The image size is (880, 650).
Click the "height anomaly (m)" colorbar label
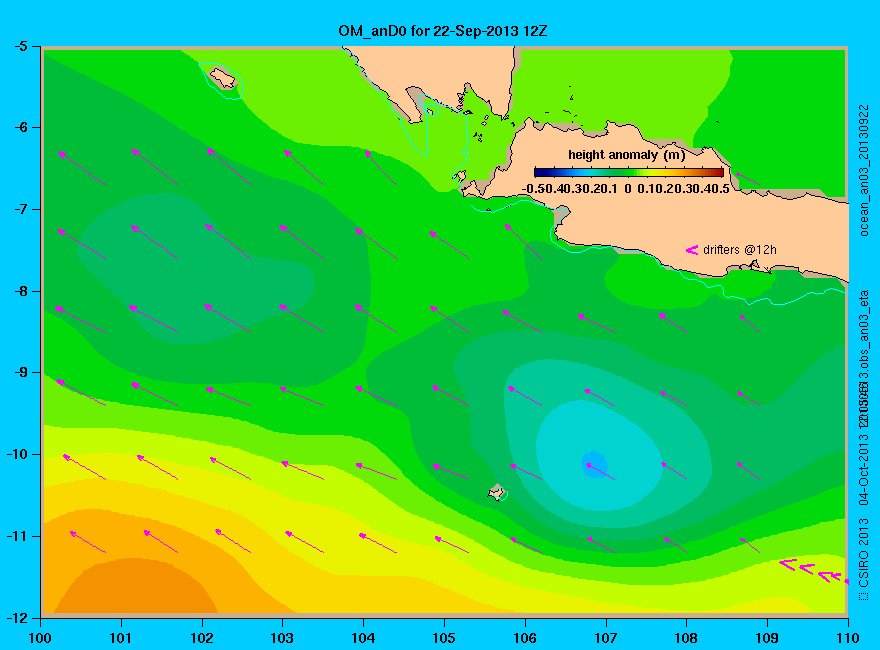tap(626, 155)
